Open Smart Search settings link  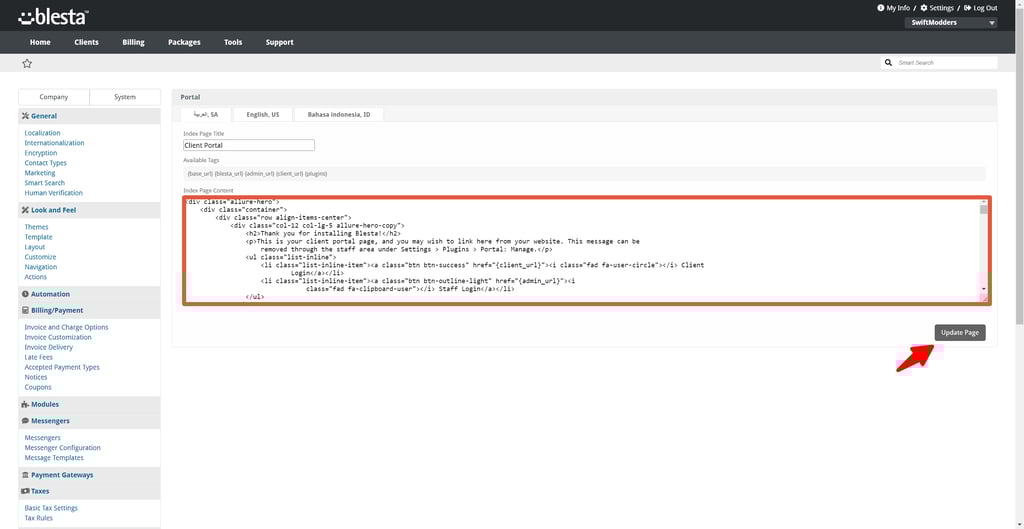point(44,183)
